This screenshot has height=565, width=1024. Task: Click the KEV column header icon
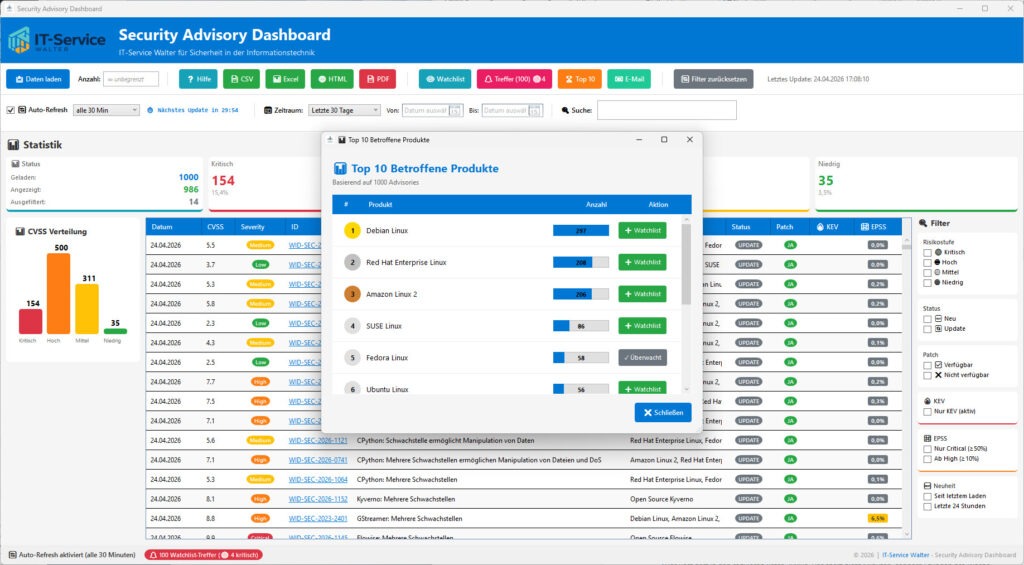820,227
